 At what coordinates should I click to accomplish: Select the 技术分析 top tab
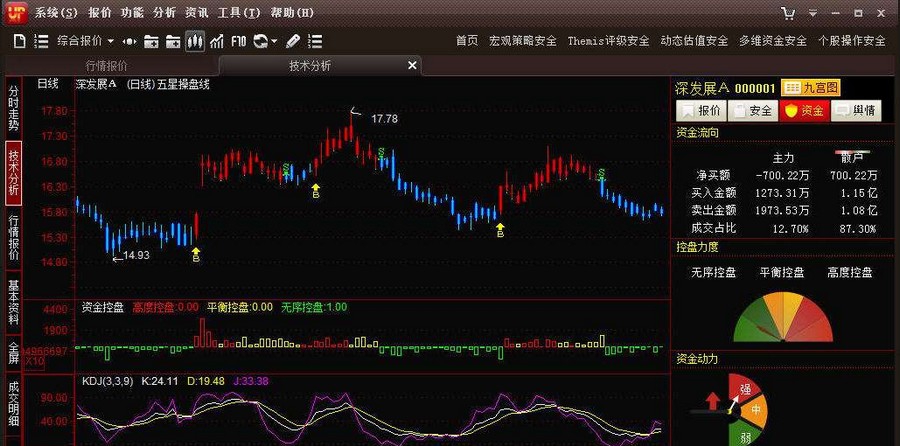pyautogui.click(x=310, y=66)
